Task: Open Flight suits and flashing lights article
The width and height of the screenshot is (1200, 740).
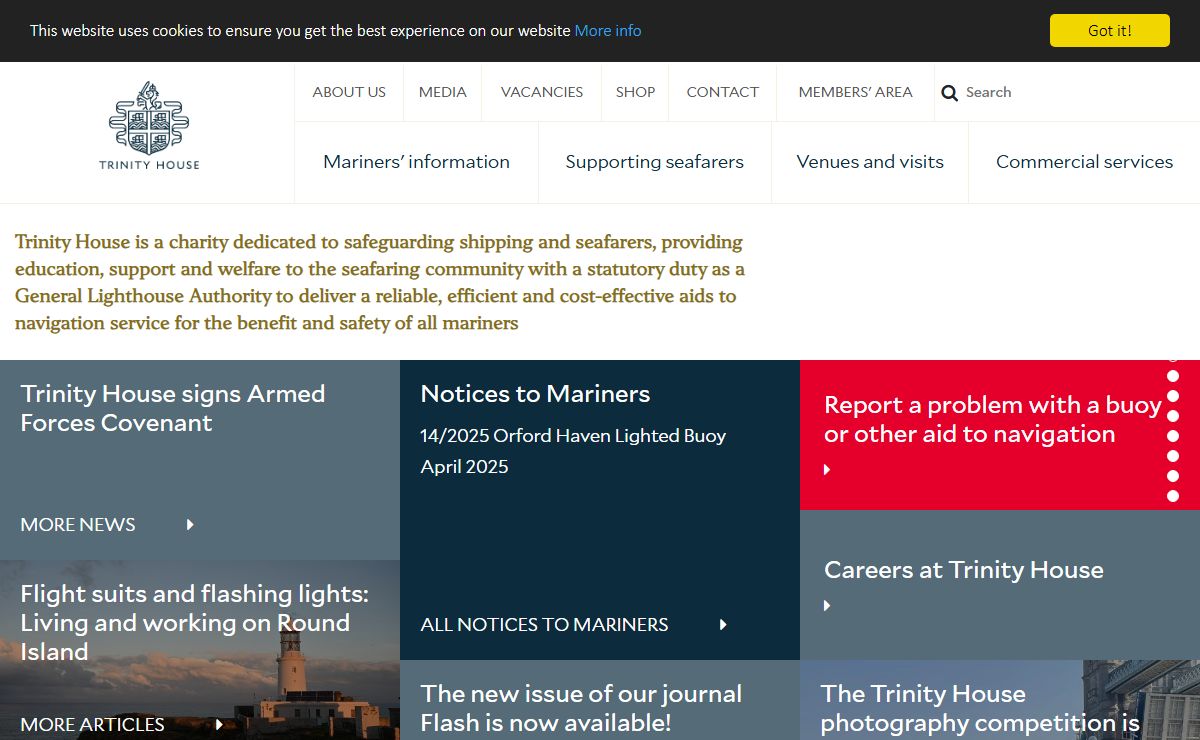Action: (195, 623)
